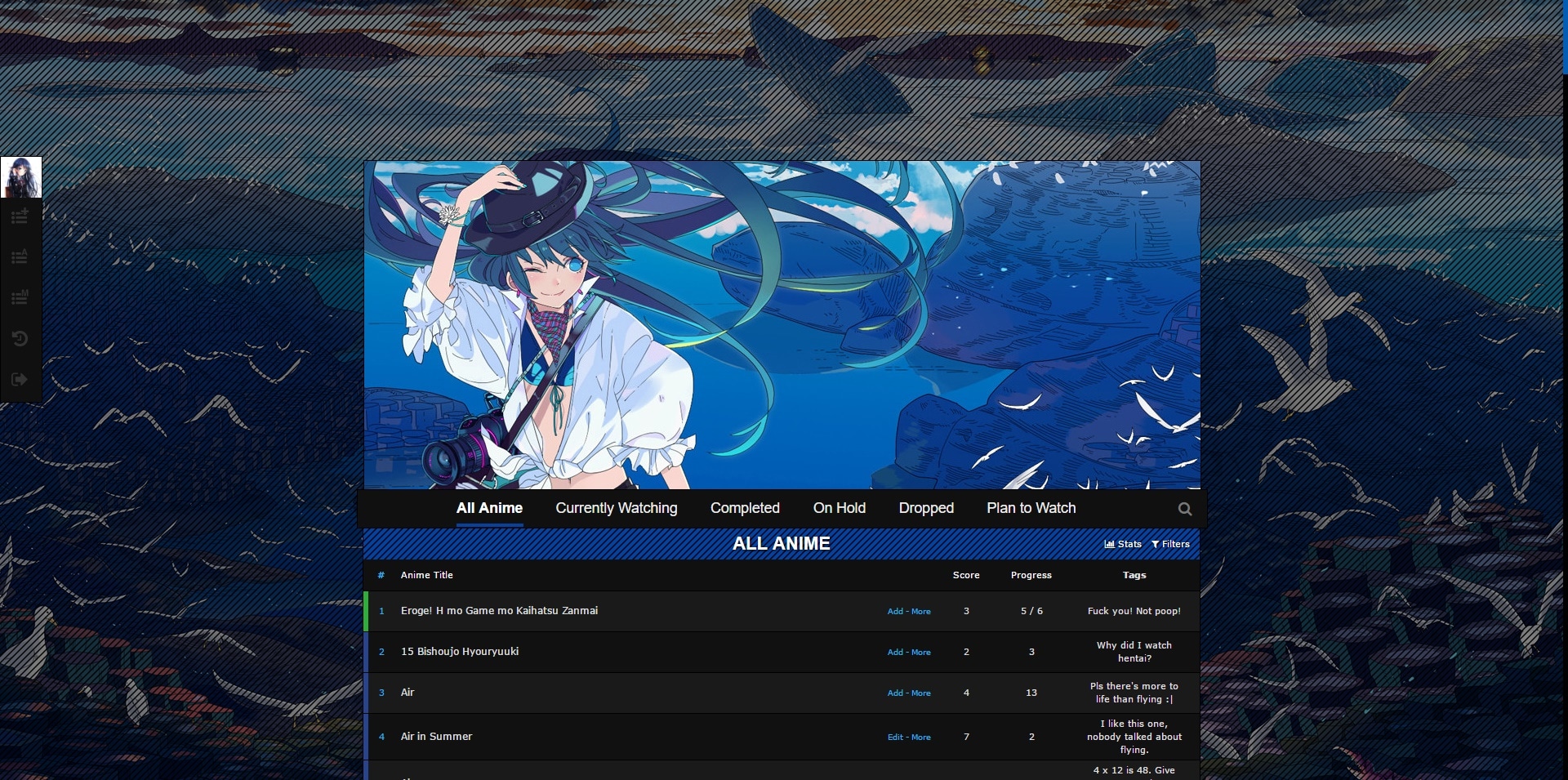Click the user profile avatar thumbnail
Screen dimensions: 1568x780
21,177
